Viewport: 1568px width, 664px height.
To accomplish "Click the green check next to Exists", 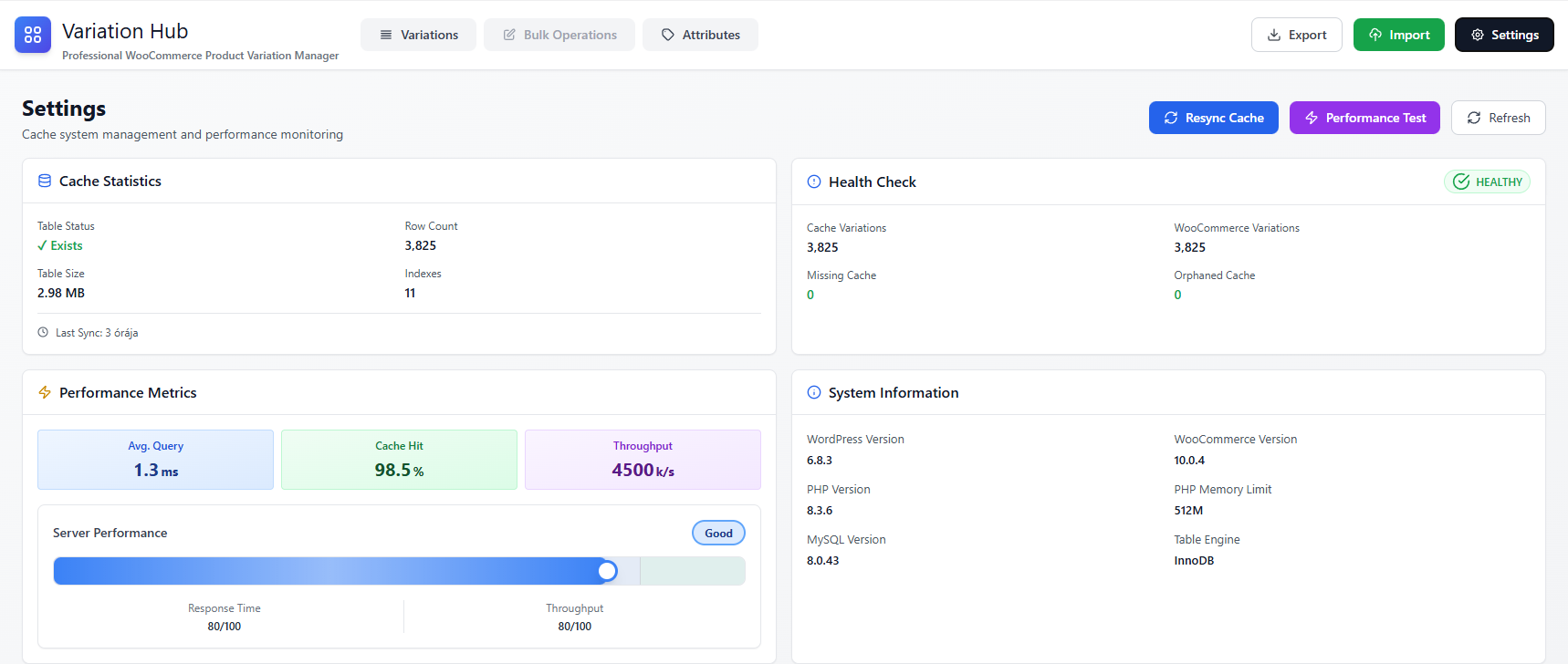I will (x=42, y=245).
